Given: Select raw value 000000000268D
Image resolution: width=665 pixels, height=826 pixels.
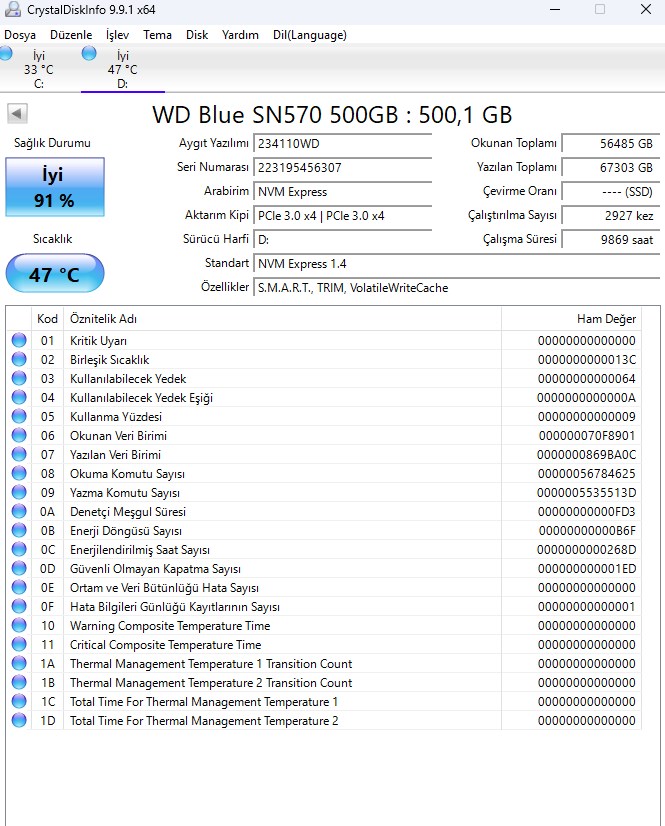Looking at the screenshot, I should 586,549.
